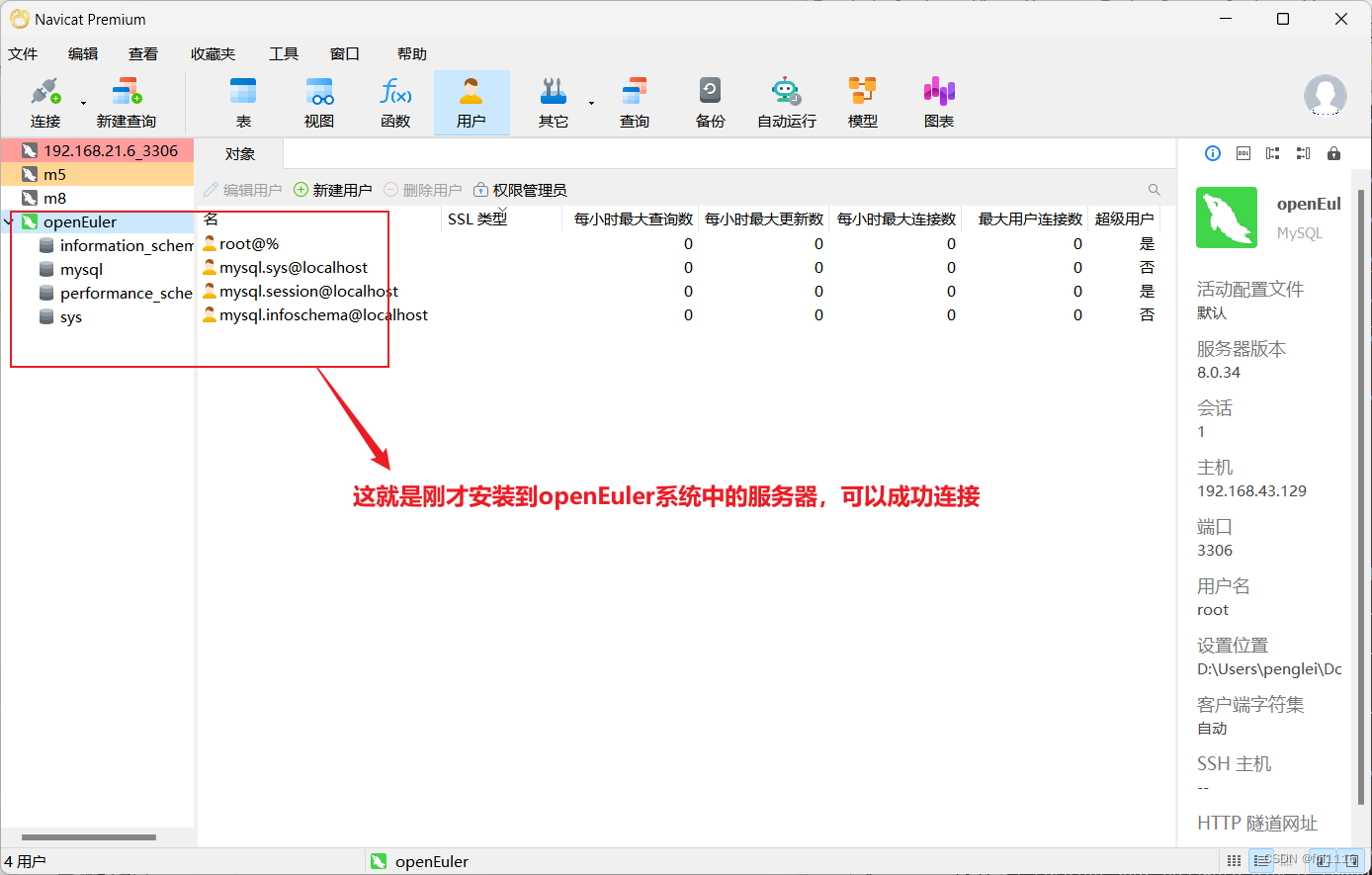Select the performance_schema database
The height and width of the screenshot is (875, 1372).
tap(117, 293)
